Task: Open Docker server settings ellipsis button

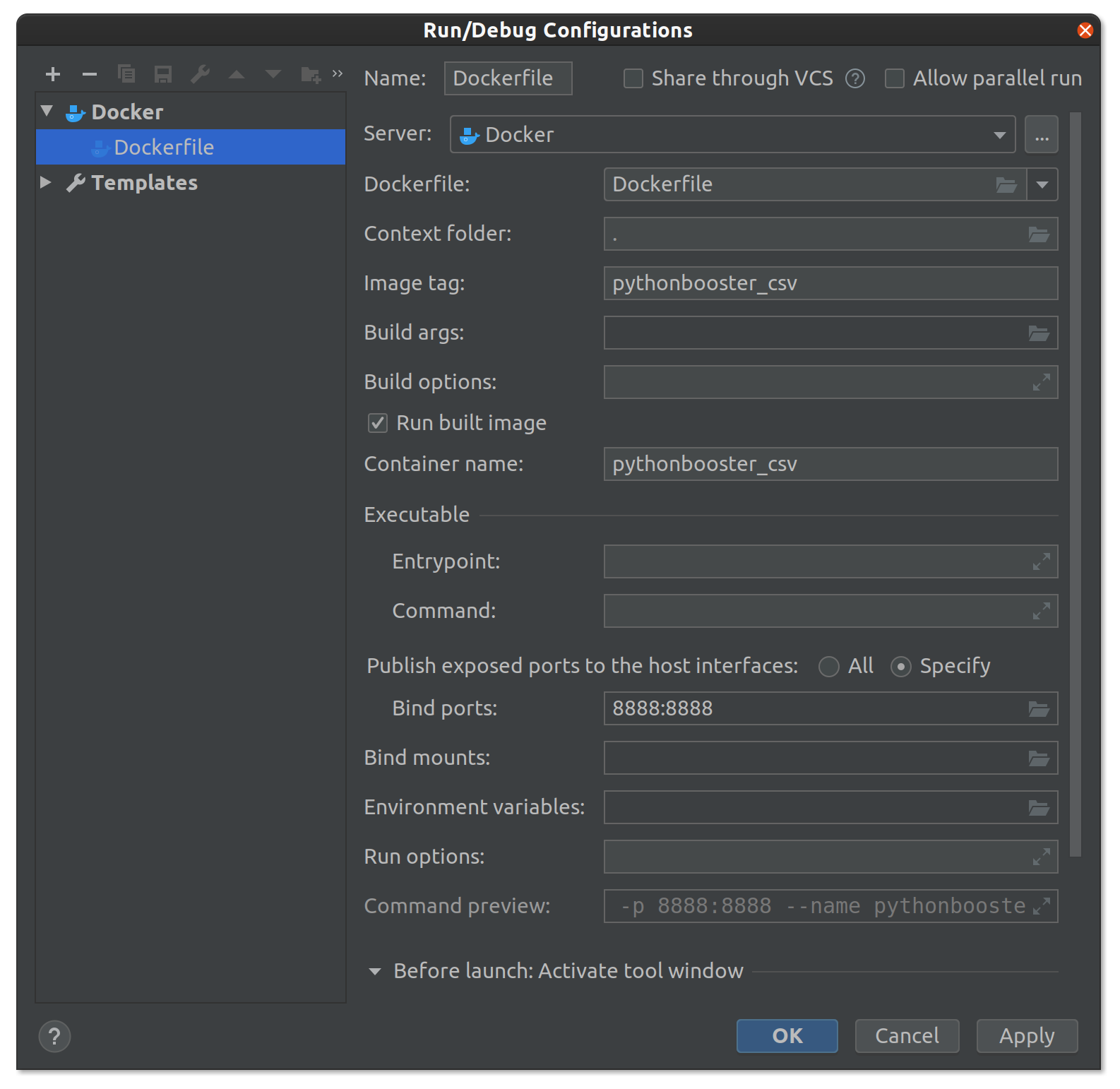Action: click(1042, 135)
